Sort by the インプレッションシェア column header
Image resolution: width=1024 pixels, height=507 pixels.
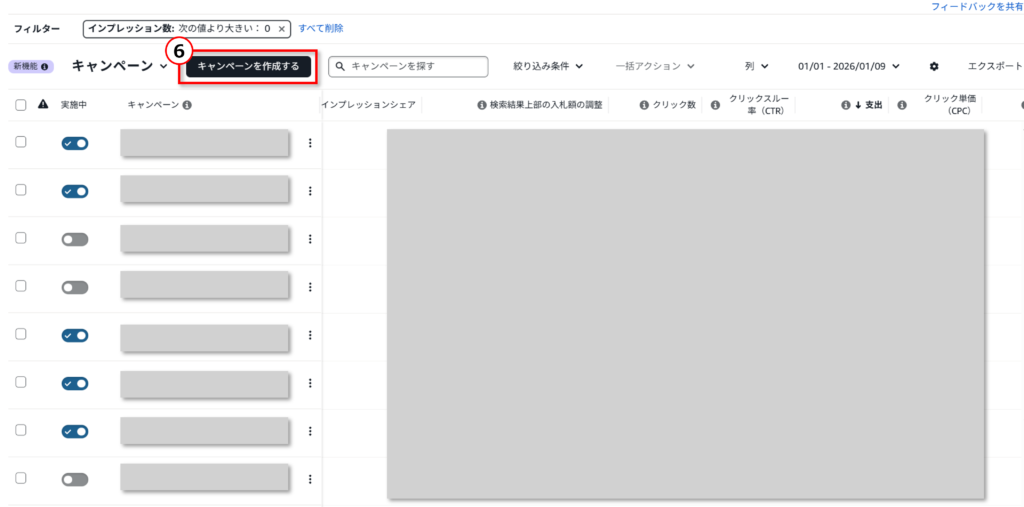point(368,105)
